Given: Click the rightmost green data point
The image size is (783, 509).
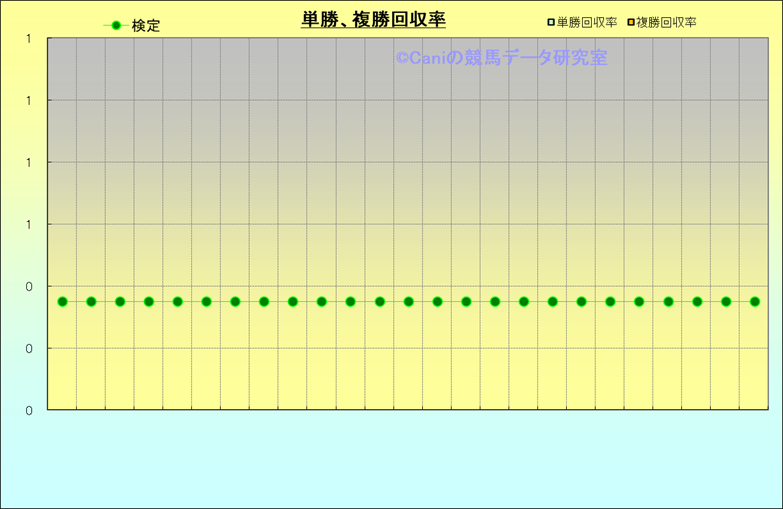Looking at the screenshot, I should tap(755, 301).
